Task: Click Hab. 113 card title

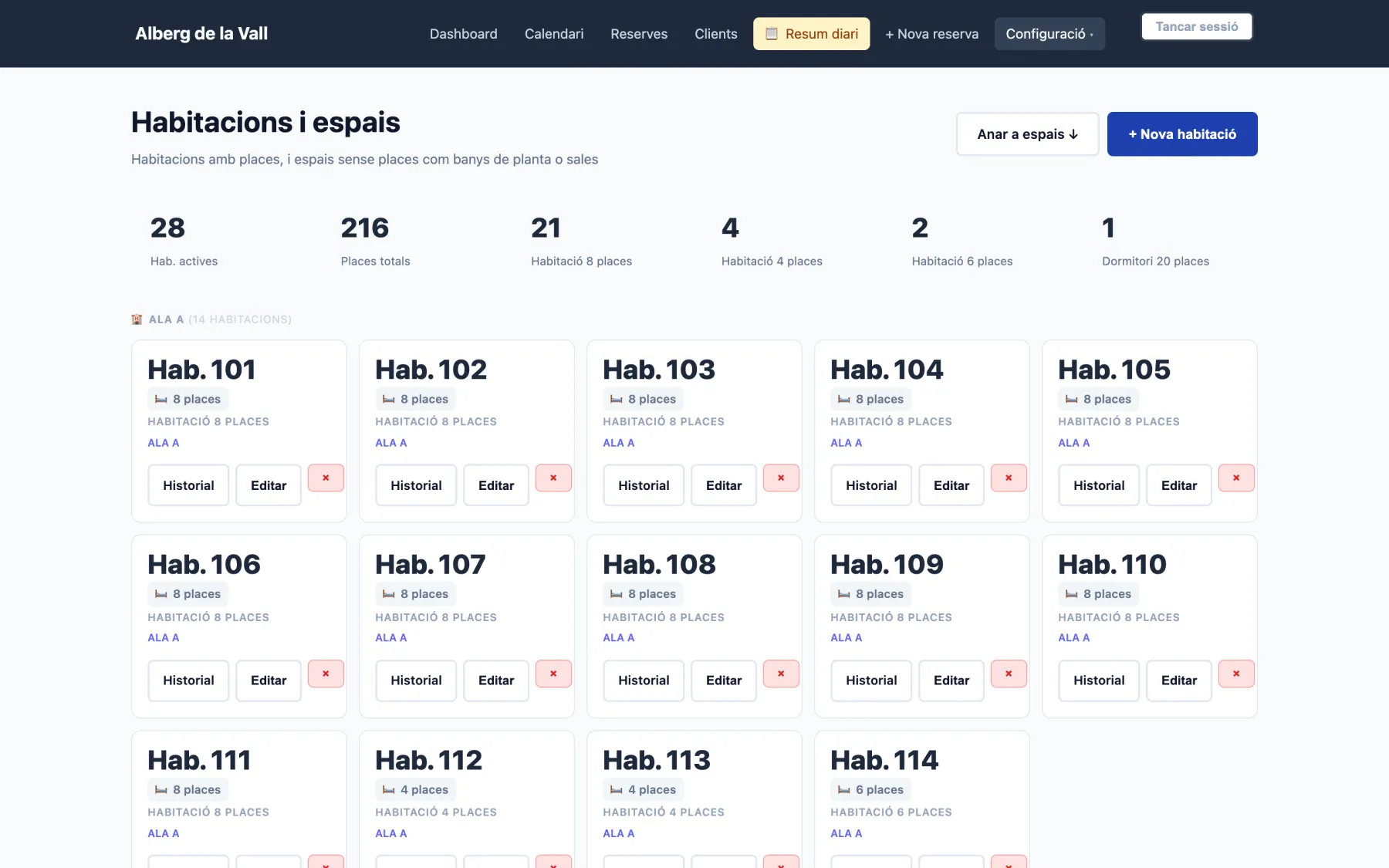Action: 657,760
